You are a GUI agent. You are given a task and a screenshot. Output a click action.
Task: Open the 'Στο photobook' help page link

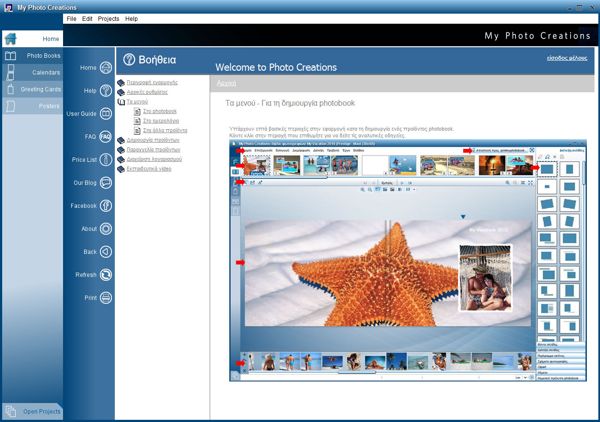156,112
